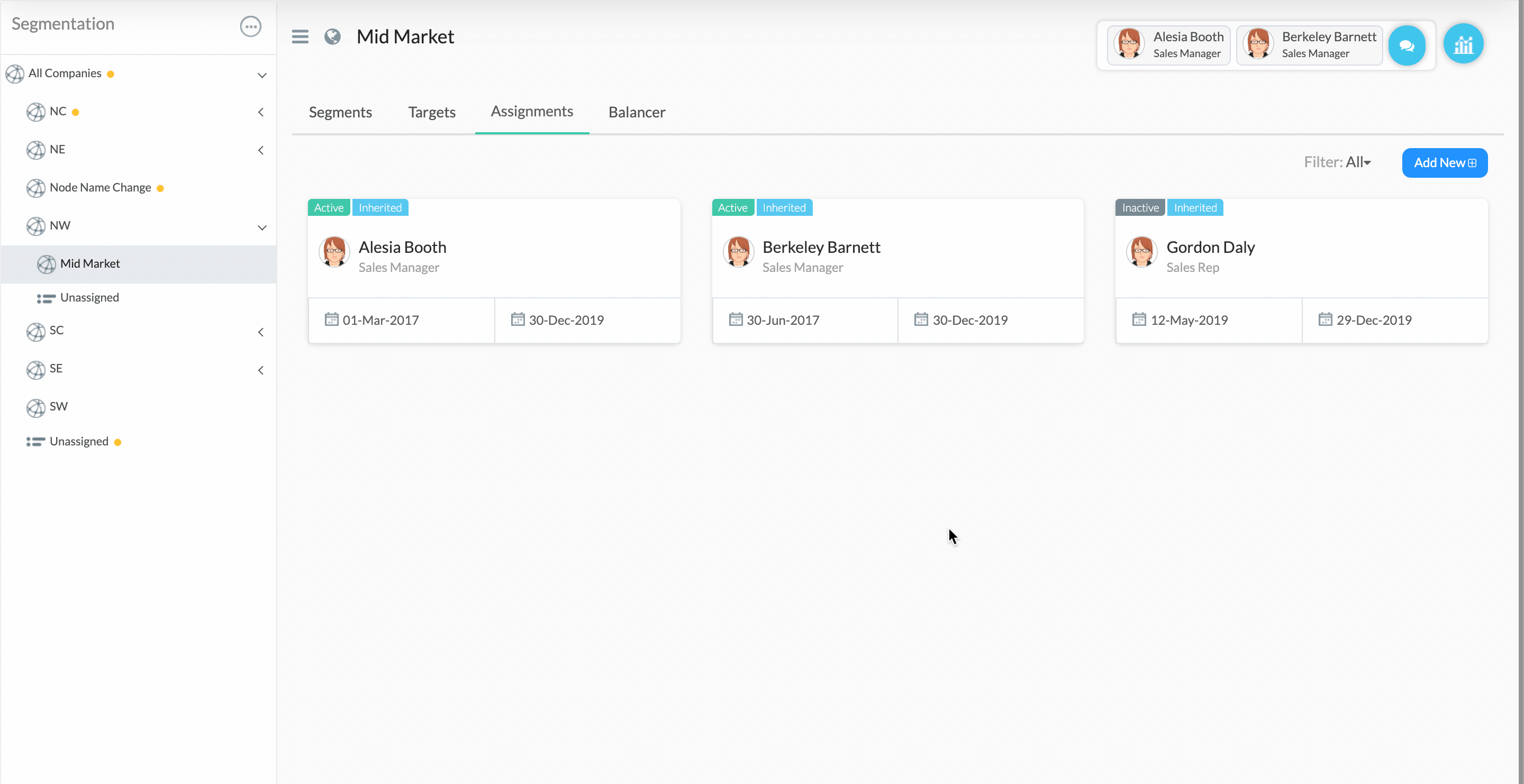Image resolution: width=1524 pixels, height=784 pixels.
Task: Click calendar icon beside Berkeley's 30-Dec-2019
Action: [921, 320]
